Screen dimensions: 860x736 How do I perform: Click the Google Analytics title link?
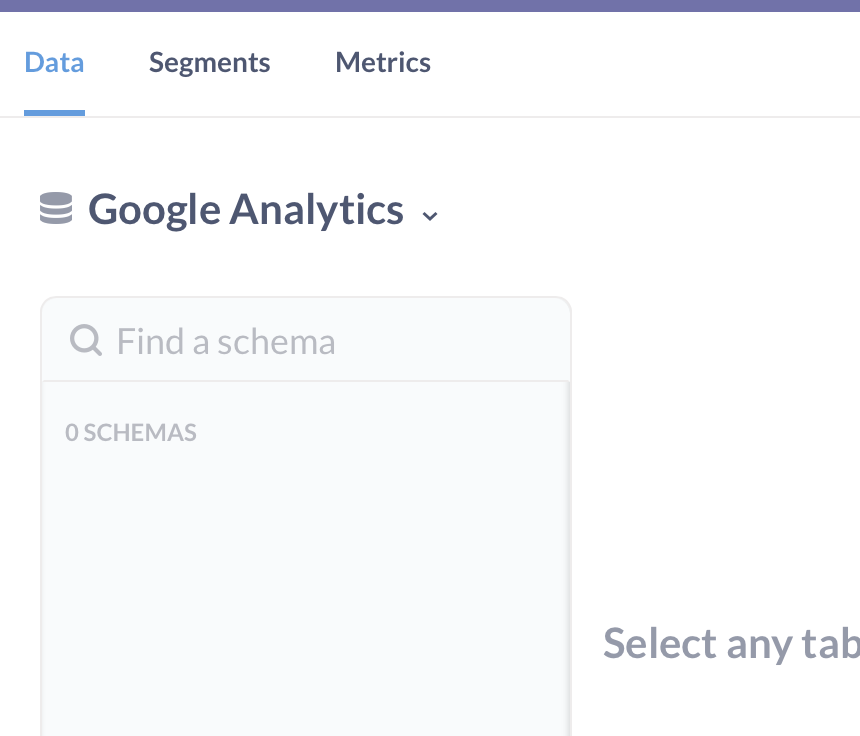(246, 209)
